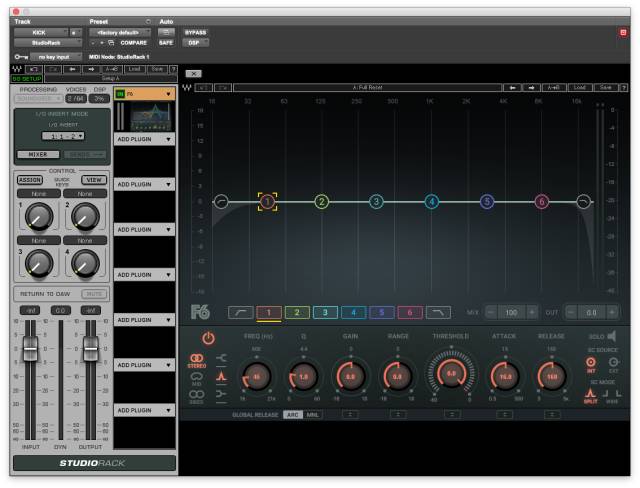Open the first ADD PLUGIN dropdown

click(144, 139)
